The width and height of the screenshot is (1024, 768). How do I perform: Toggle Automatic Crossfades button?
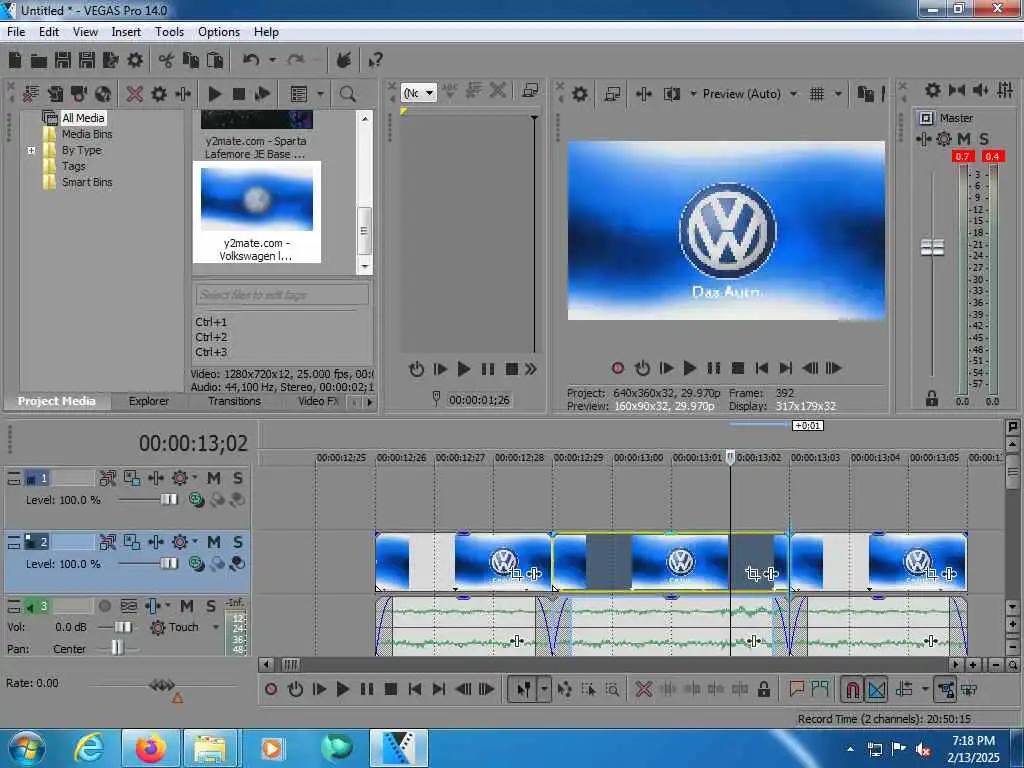coord(876,689)
